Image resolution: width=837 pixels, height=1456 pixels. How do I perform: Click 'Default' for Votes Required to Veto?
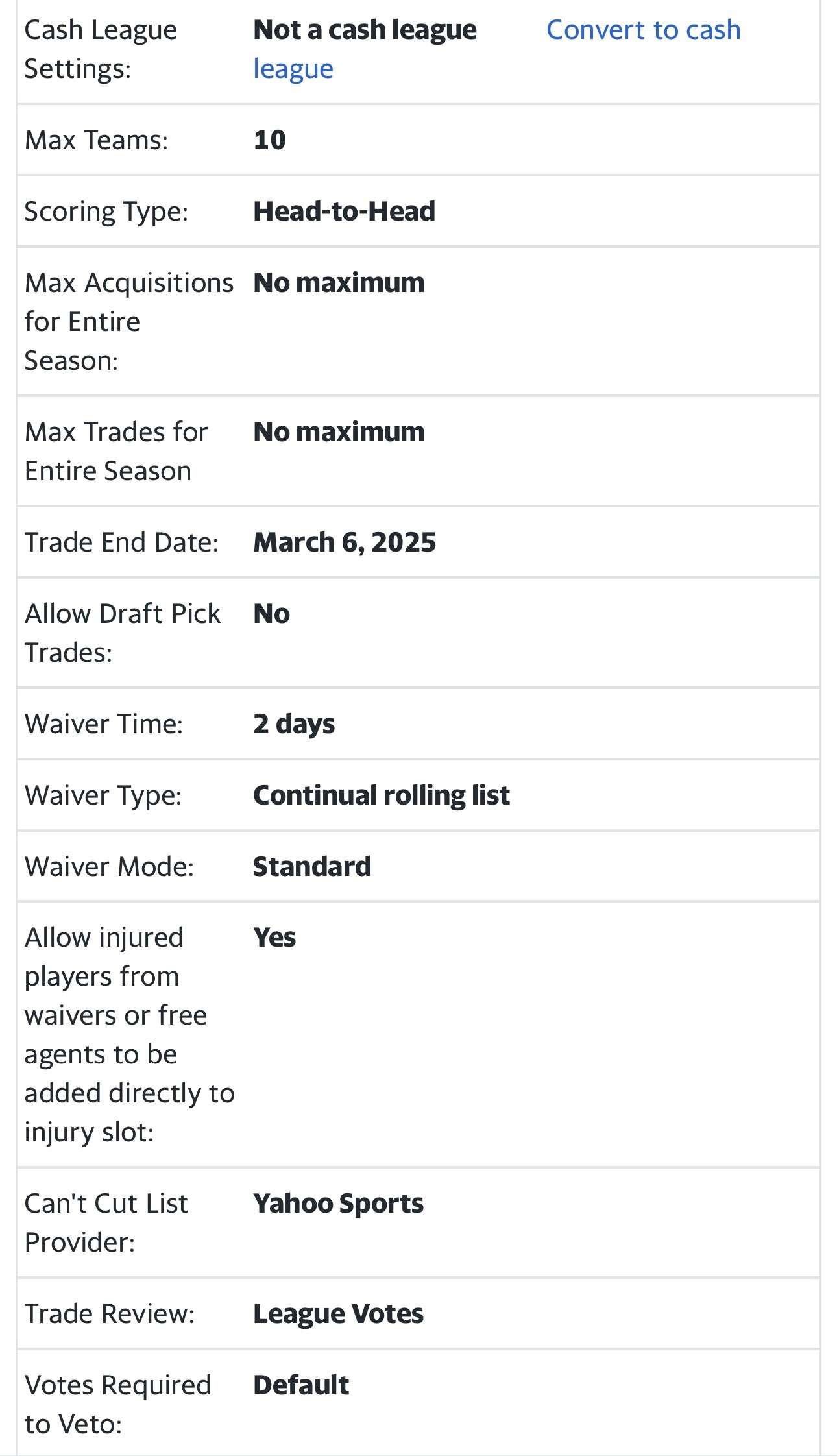(x=301, y=1386)
